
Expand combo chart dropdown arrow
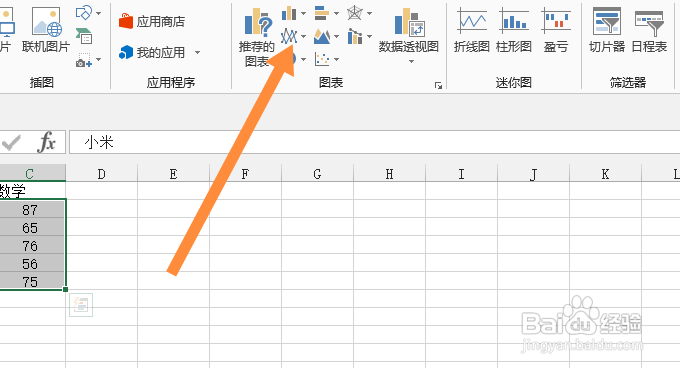369,36
